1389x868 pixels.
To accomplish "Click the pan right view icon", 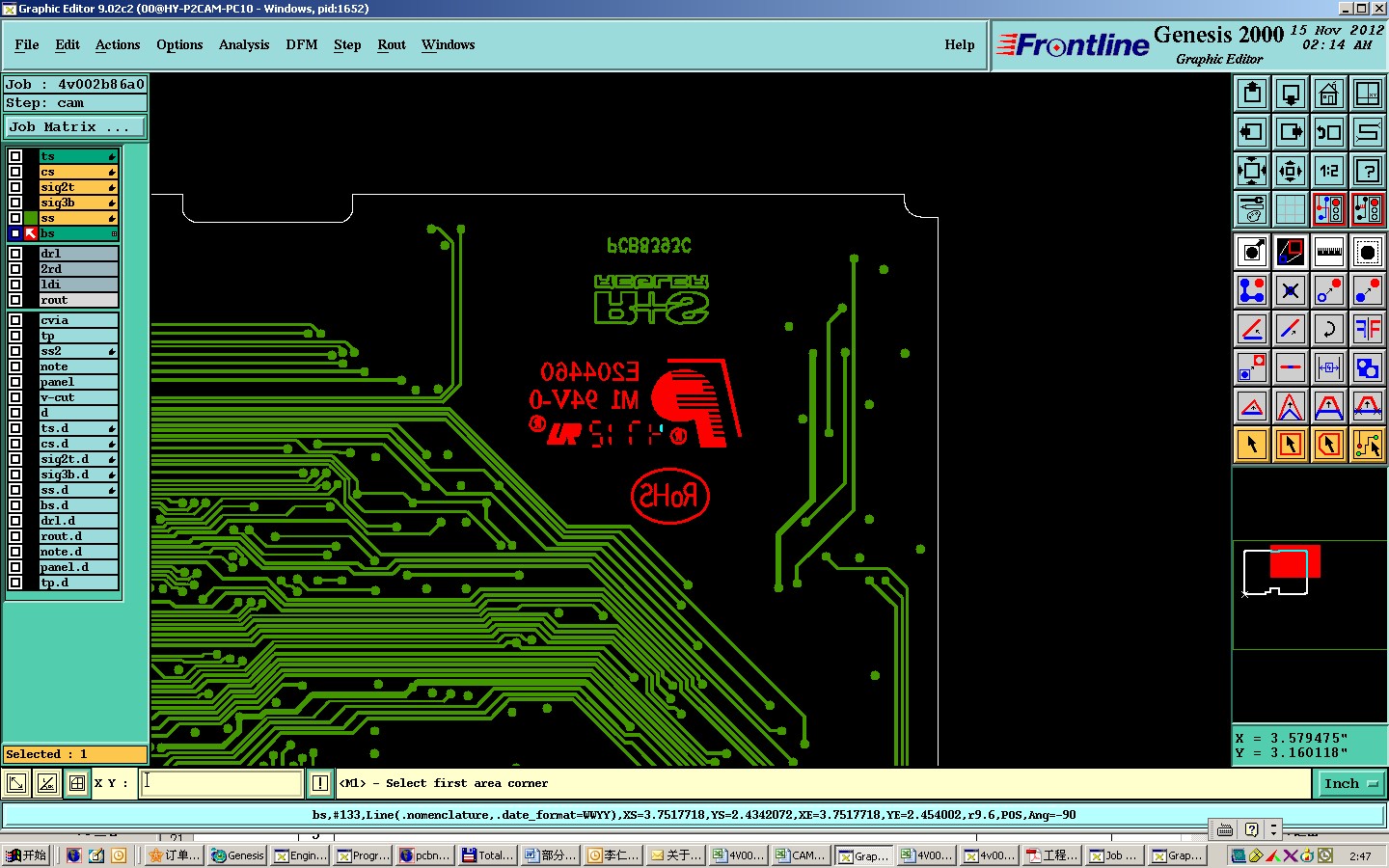I will coord(1291,132).
